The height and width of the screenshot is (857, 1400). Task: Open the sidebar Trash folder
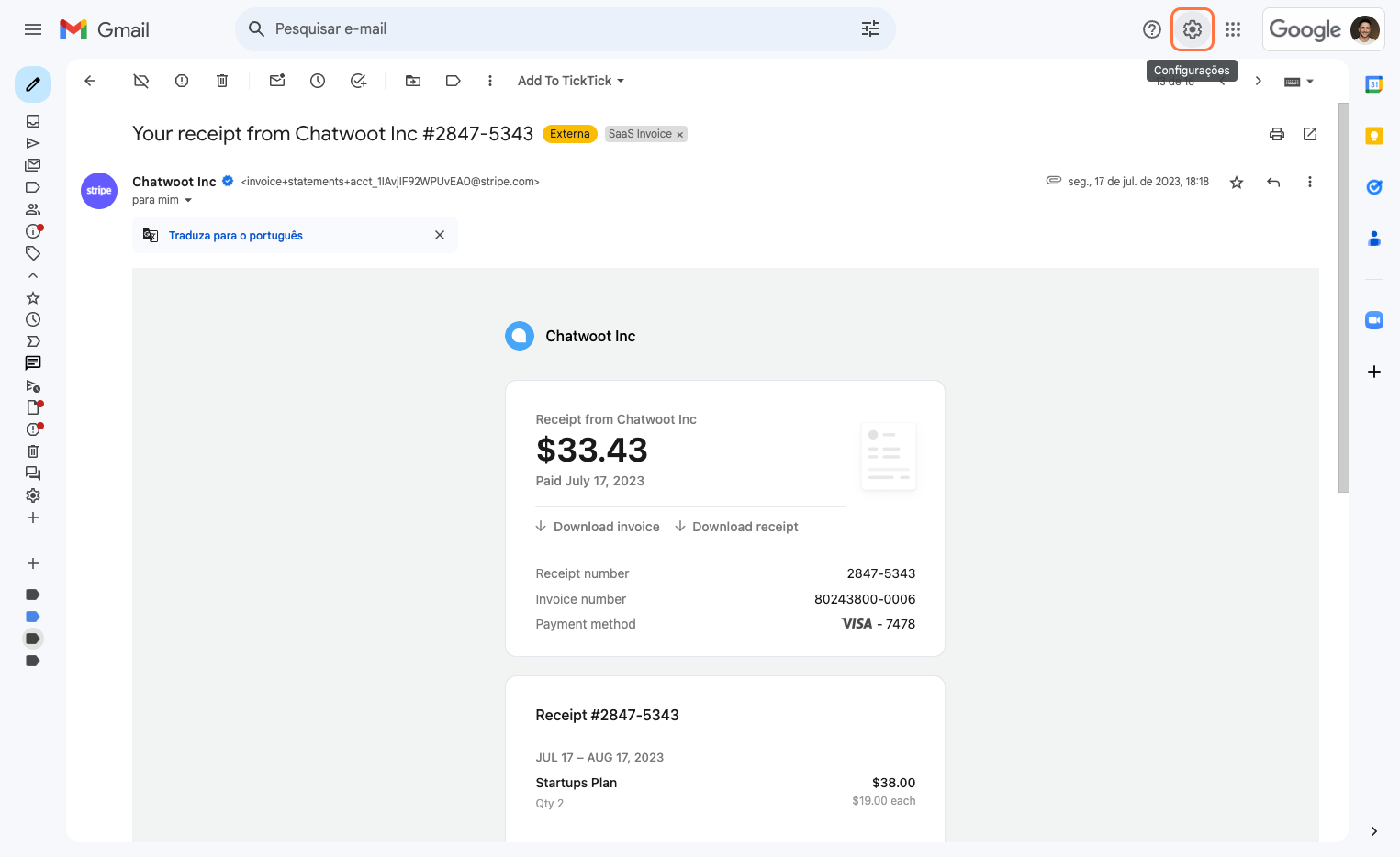click(33, 451)
